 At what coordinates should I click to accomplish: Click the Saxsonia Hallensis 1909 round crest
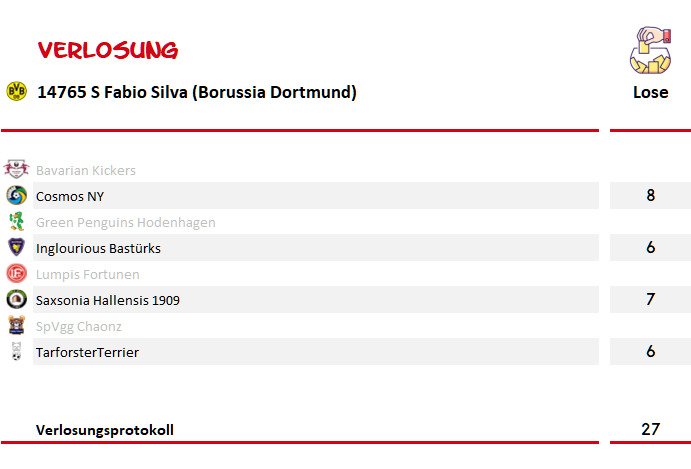(x=16, y=299)
